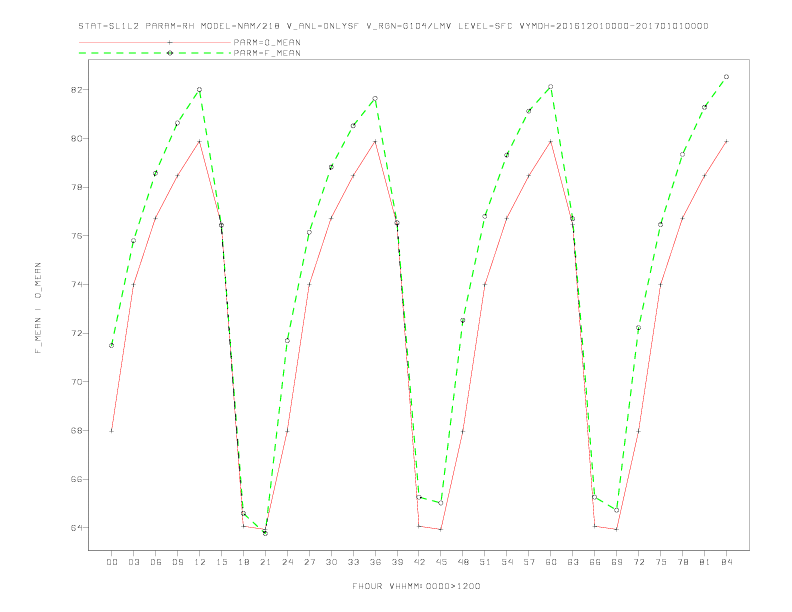Click the x-axis tick label 06
792x612 pixels.
coord(156,562)
